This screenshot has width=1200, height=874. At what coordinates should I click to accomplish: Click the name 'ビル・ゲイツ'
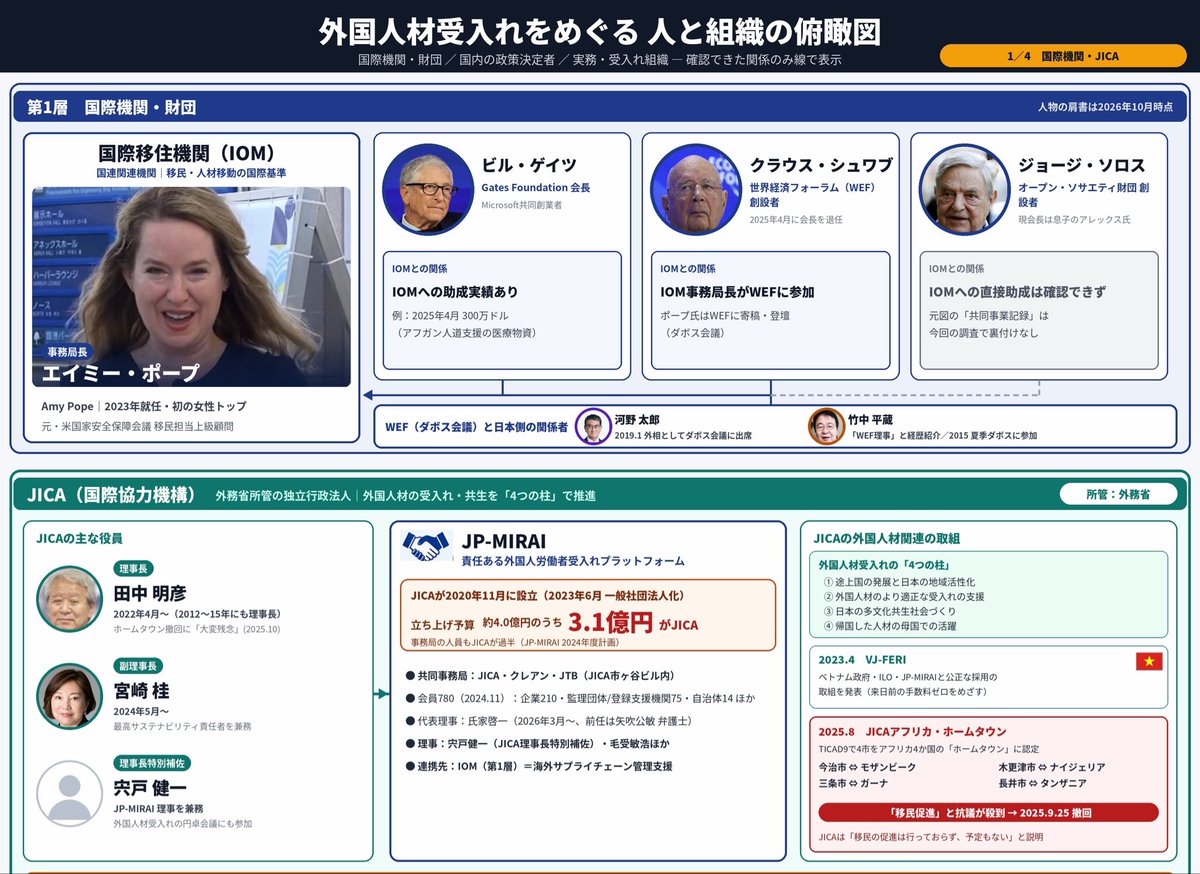click(x=529, y=165)
